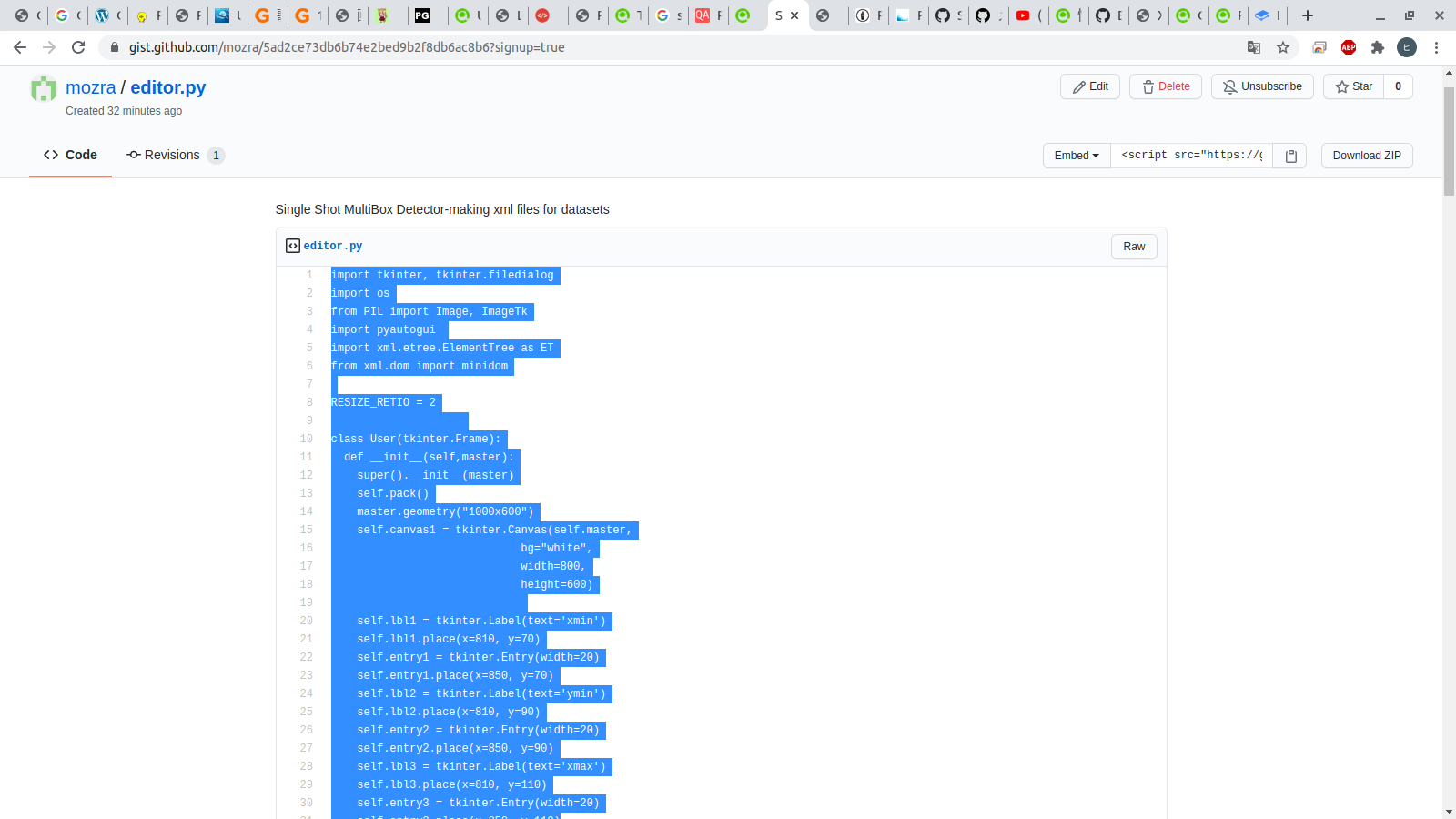Unsubscribe from gist notifications
The width and height of the screenshot is (1456, 819).
(1262, 86)
